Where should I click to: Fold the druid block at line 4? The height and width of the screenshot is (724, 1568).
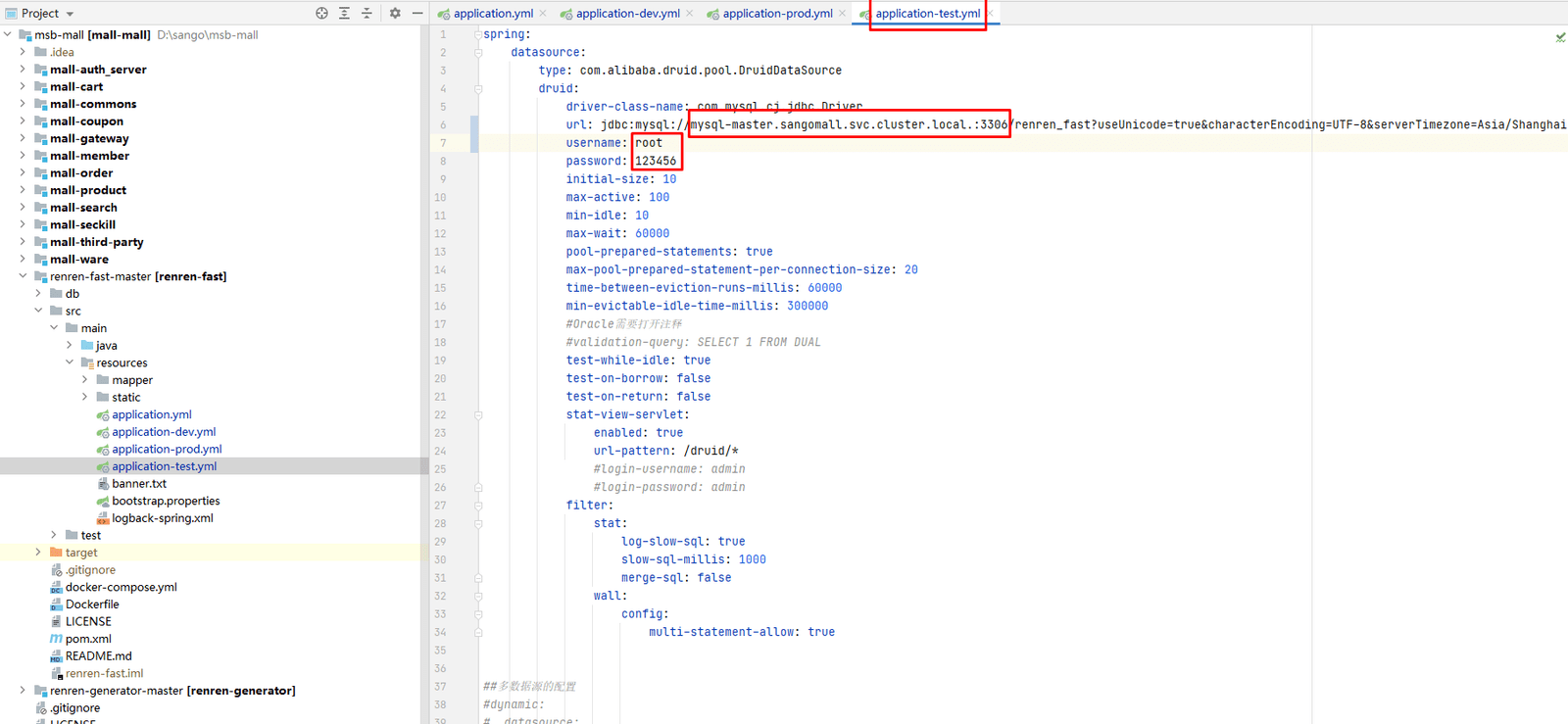pos(478,88)
